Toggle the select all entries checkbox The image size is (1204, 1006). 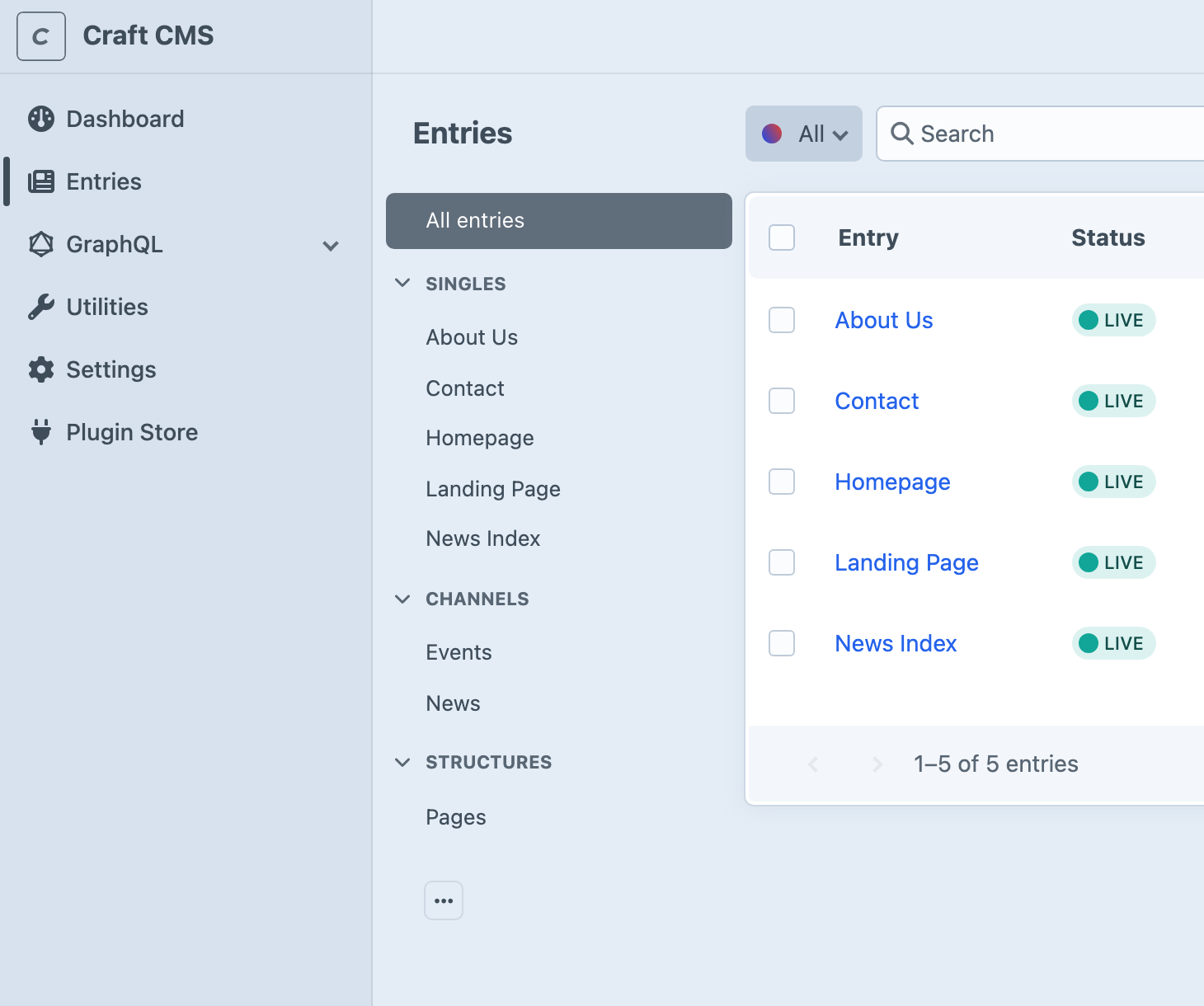click(782, 237)
